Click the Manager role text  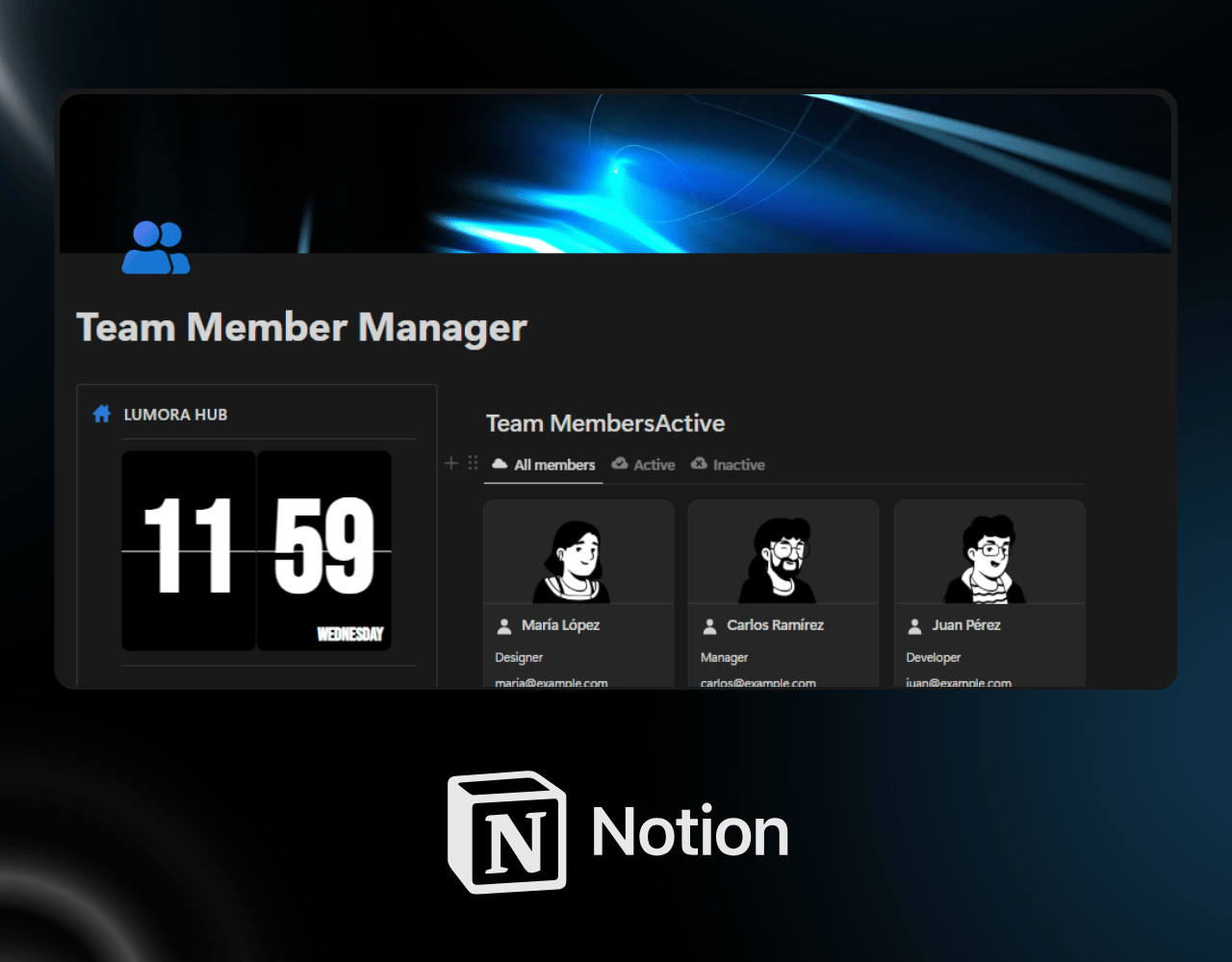[x=724, y=658]
